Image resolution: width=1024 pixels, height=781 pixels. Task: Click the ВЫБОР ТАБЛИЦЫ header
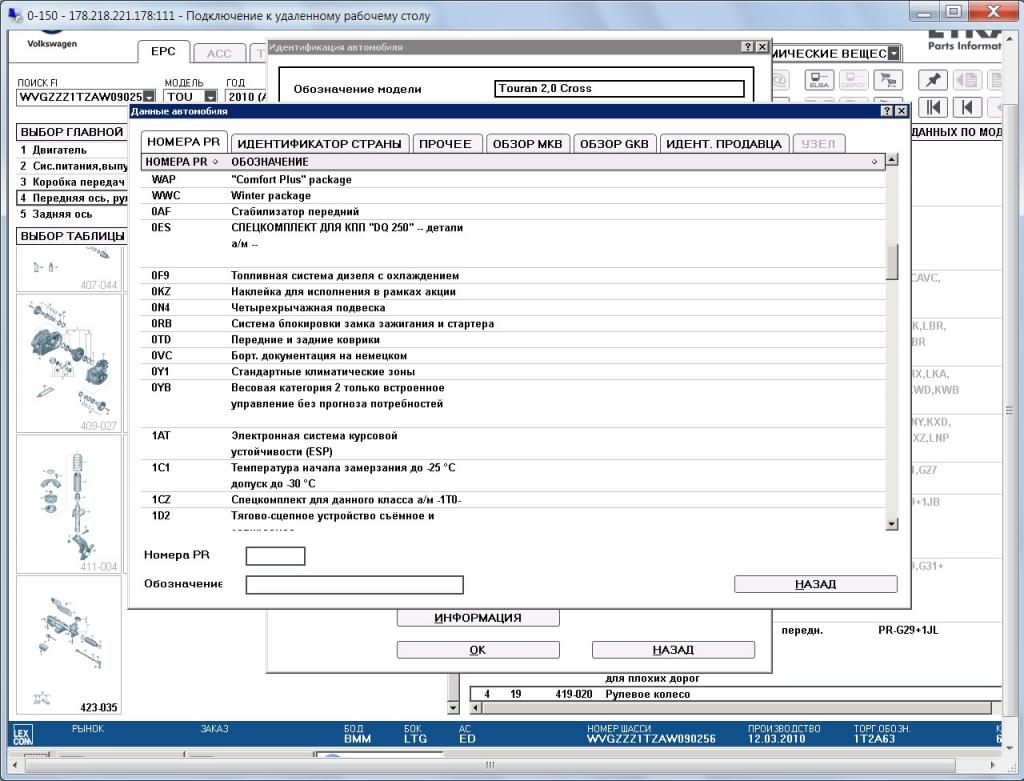pos(72,236)
